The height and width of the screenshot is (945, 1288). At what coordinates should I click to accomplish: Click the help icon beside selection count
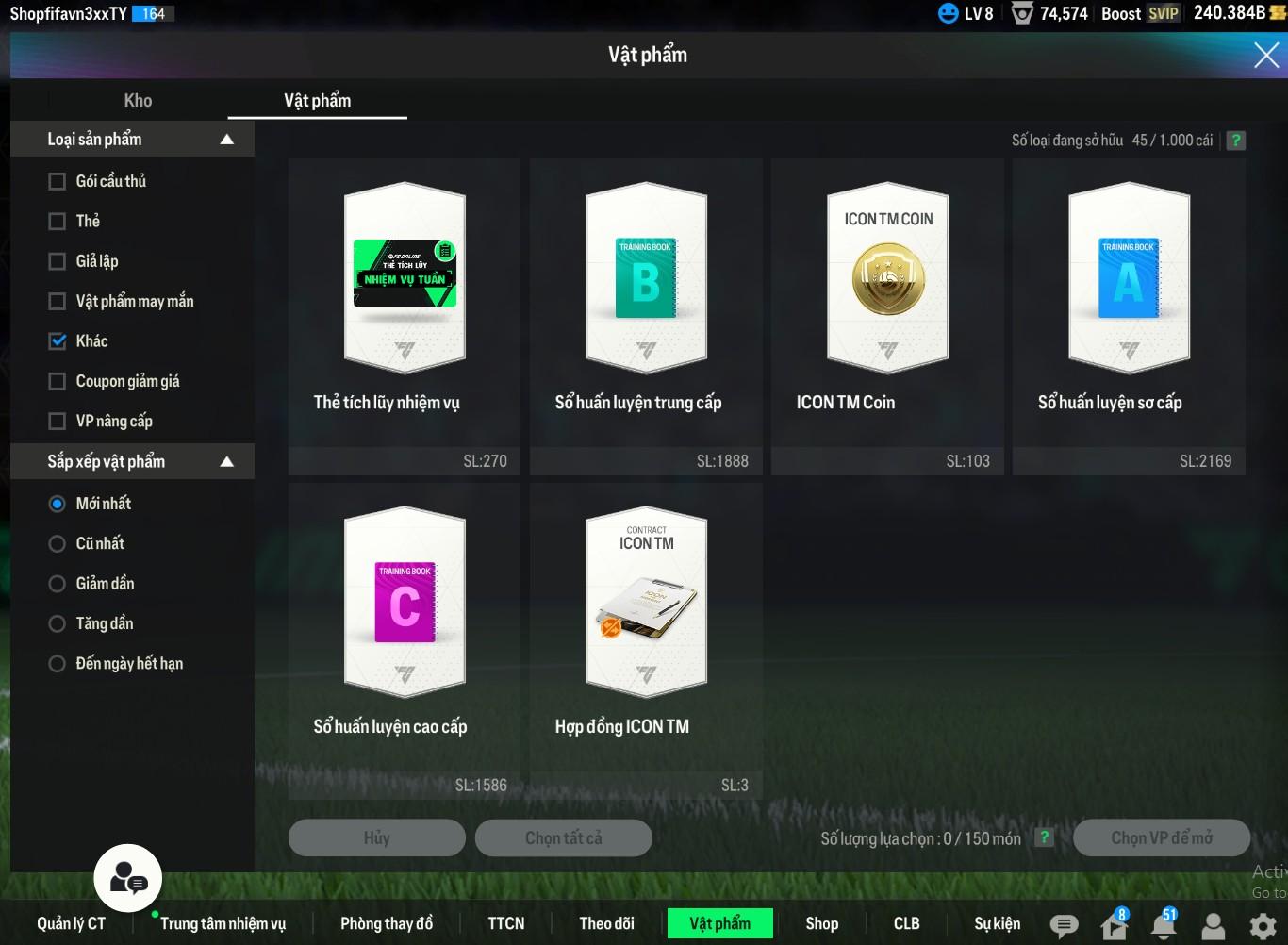(1044, 837)
